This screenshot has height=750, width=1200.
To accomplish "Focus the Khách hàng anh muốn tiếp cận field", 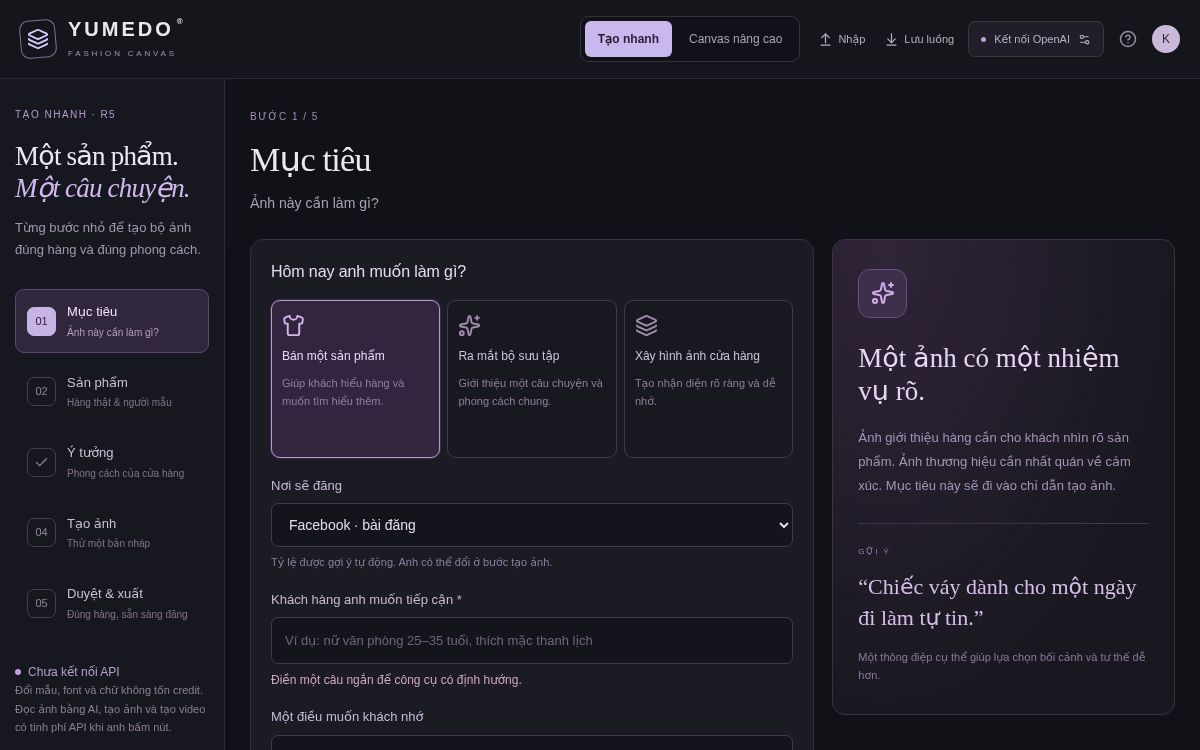I will pos(532,640).
